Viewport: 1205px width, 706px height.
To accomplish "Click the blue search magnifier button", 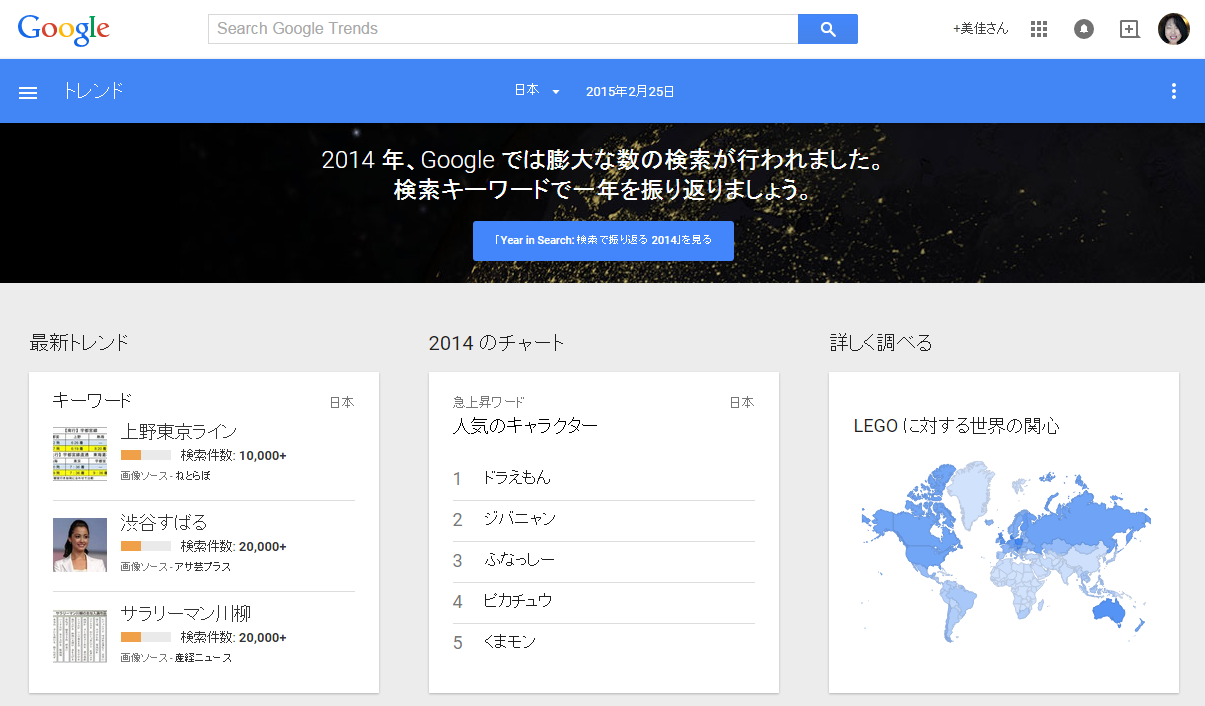I will tap(827, 29).
